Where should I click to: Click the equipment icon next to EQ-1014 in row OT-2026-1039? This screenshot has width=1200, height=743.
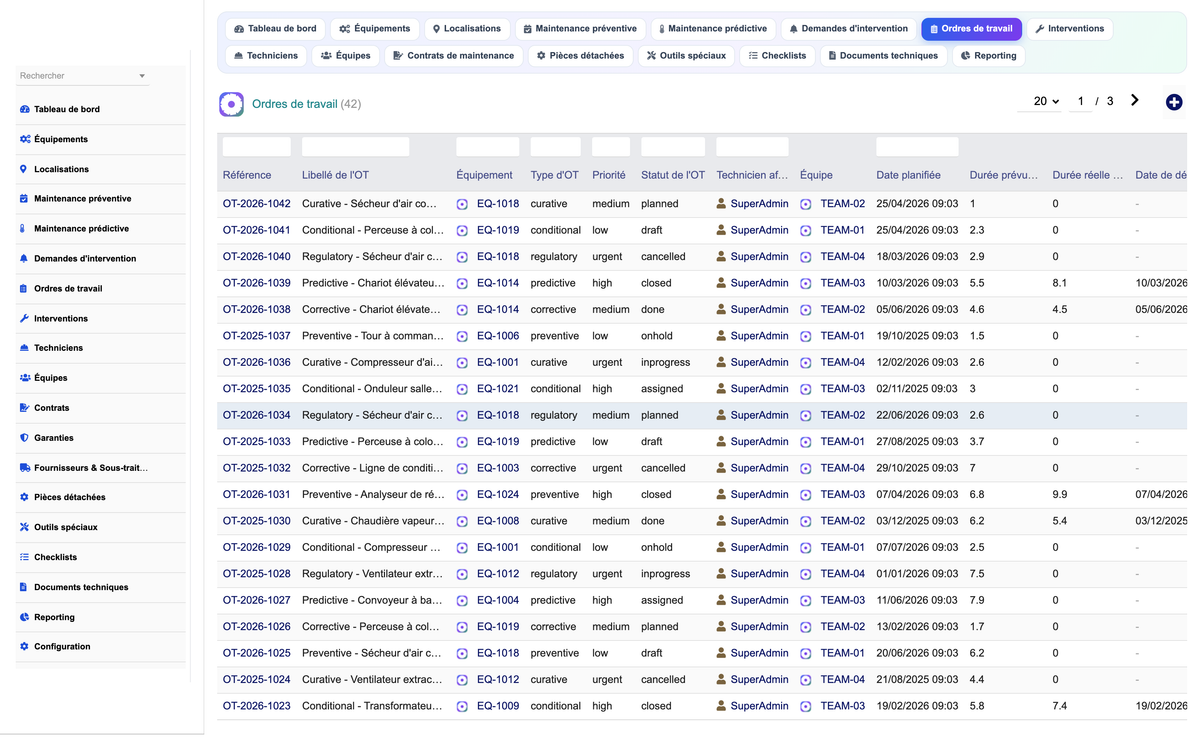462,283
